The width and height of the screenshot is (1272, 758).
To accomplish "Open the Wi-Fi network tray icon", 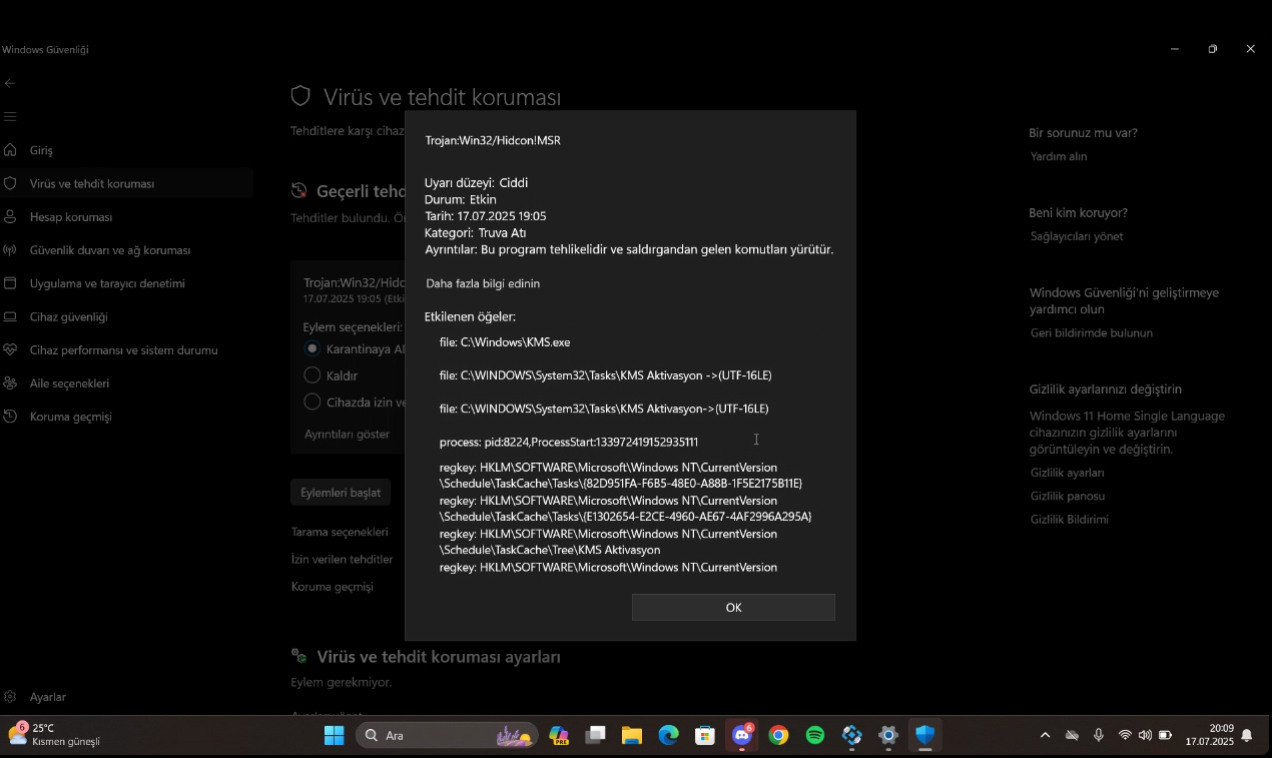I will (x=1125, y=735).
